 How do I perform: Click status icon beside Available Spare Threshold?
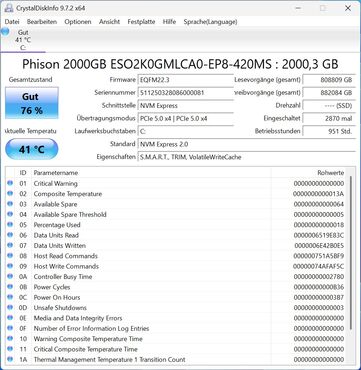click(10, 214)
